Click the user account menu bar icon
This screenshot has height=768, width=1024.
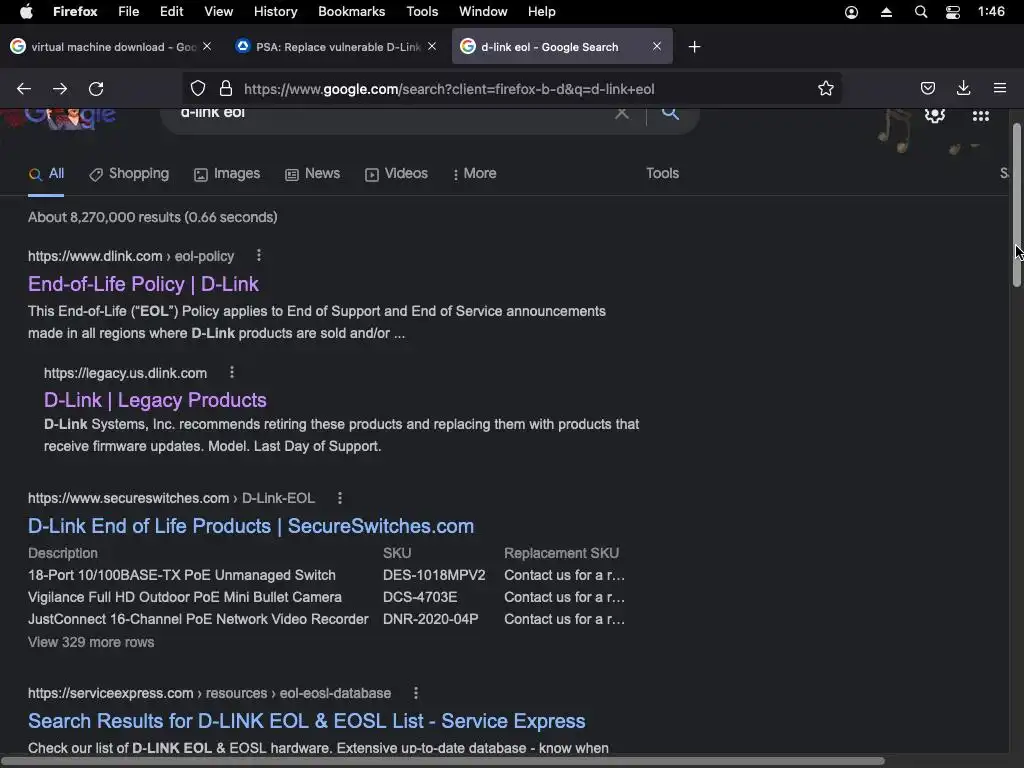point(851,12)
